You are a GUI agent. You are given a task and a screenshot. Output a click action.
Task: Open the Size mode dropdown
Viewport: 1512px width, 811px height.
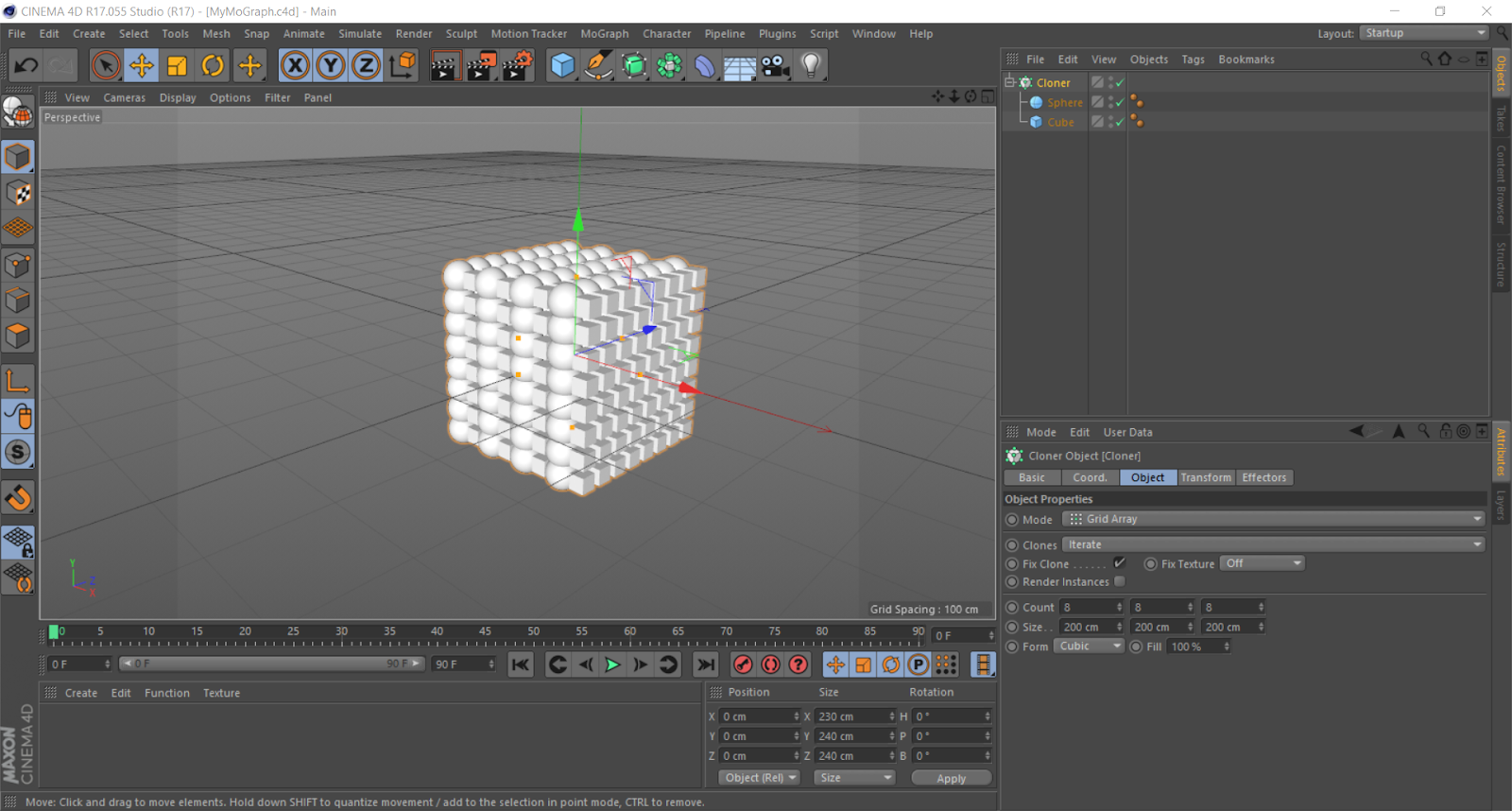coord(854,778)
